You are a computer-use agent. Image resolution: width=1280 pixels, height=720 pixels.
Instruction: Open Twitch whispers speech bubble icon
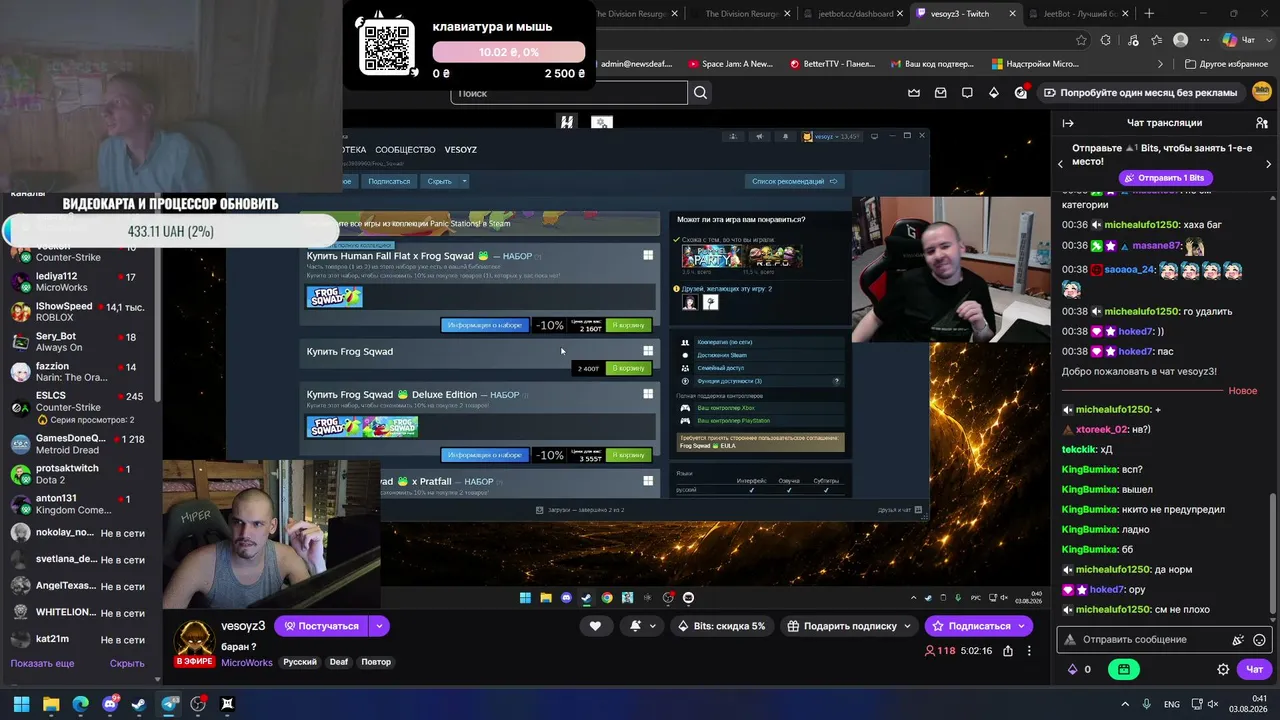(x=967, y=93)
